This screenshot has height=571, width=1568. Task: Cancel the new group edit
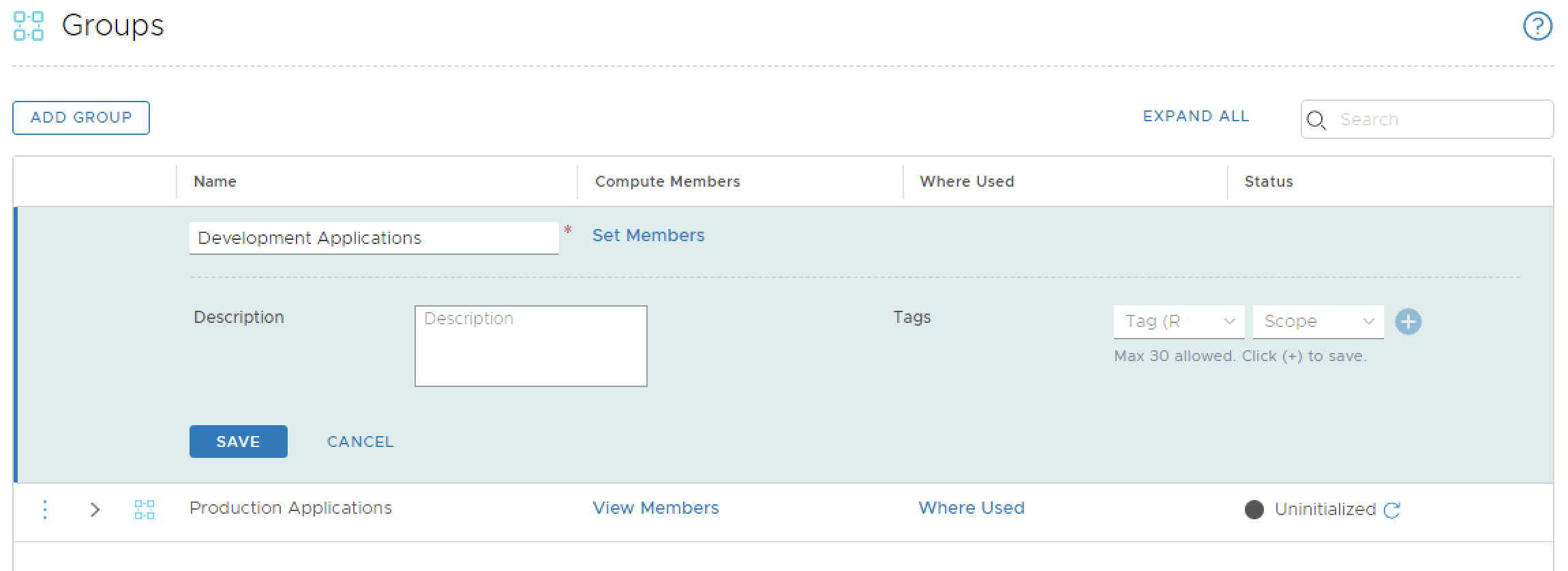tap(360, 442)
